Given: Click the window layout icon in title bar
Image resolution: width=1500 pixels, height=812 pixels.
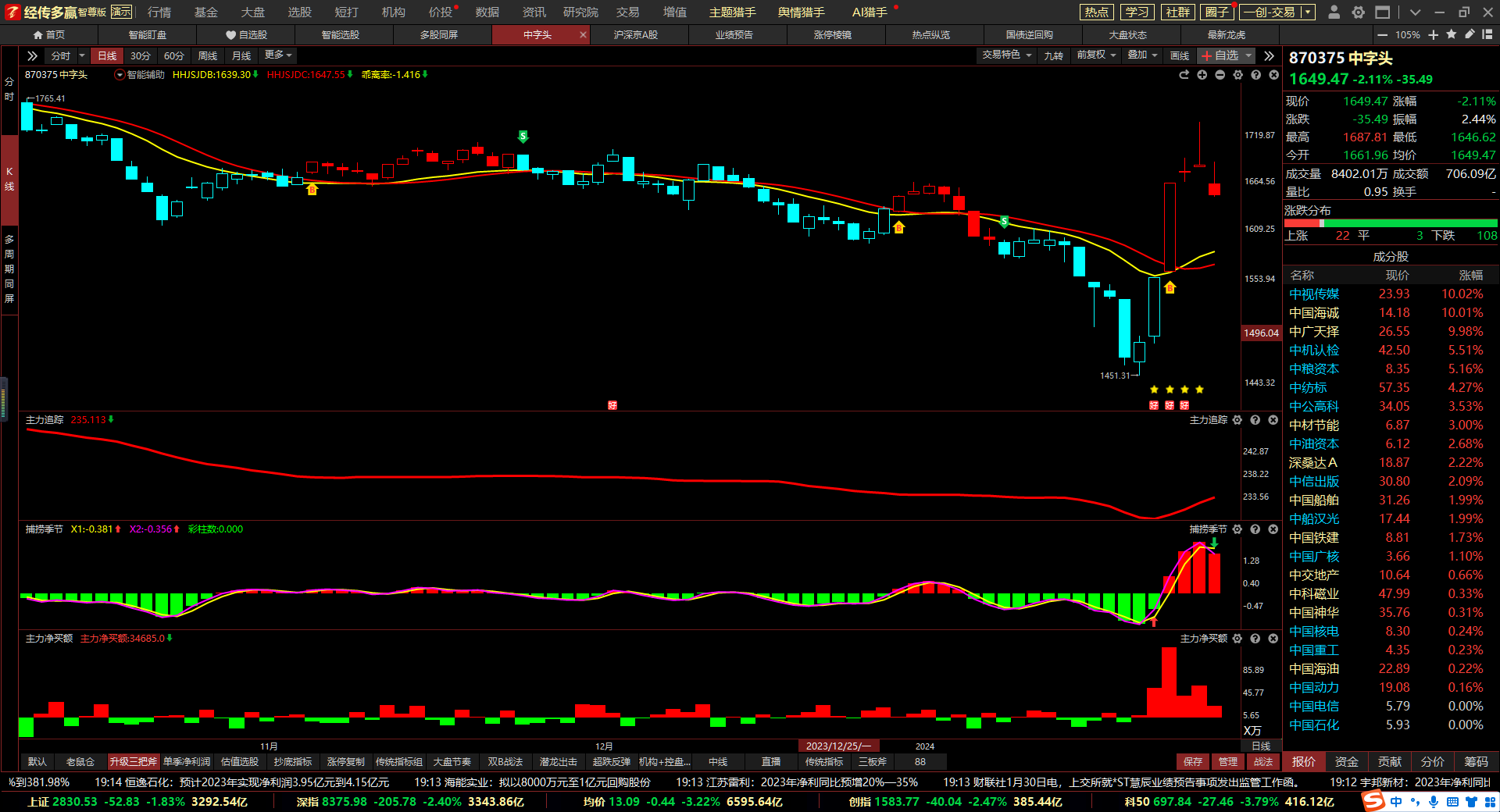Looking at the screenshot, I should [x=1383, y=12].
